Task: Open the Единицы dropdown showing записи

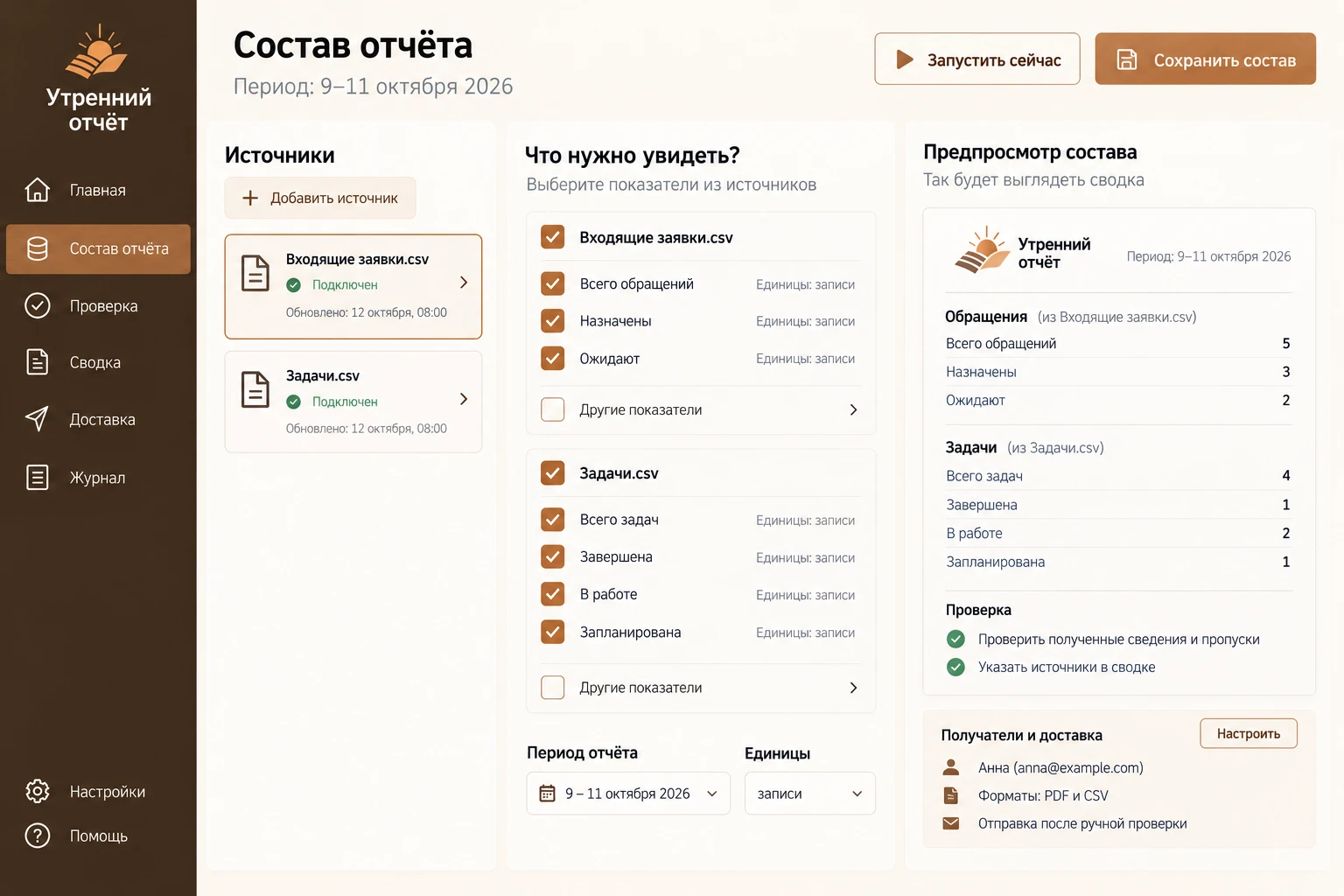Action: click(x=809, y=794)
